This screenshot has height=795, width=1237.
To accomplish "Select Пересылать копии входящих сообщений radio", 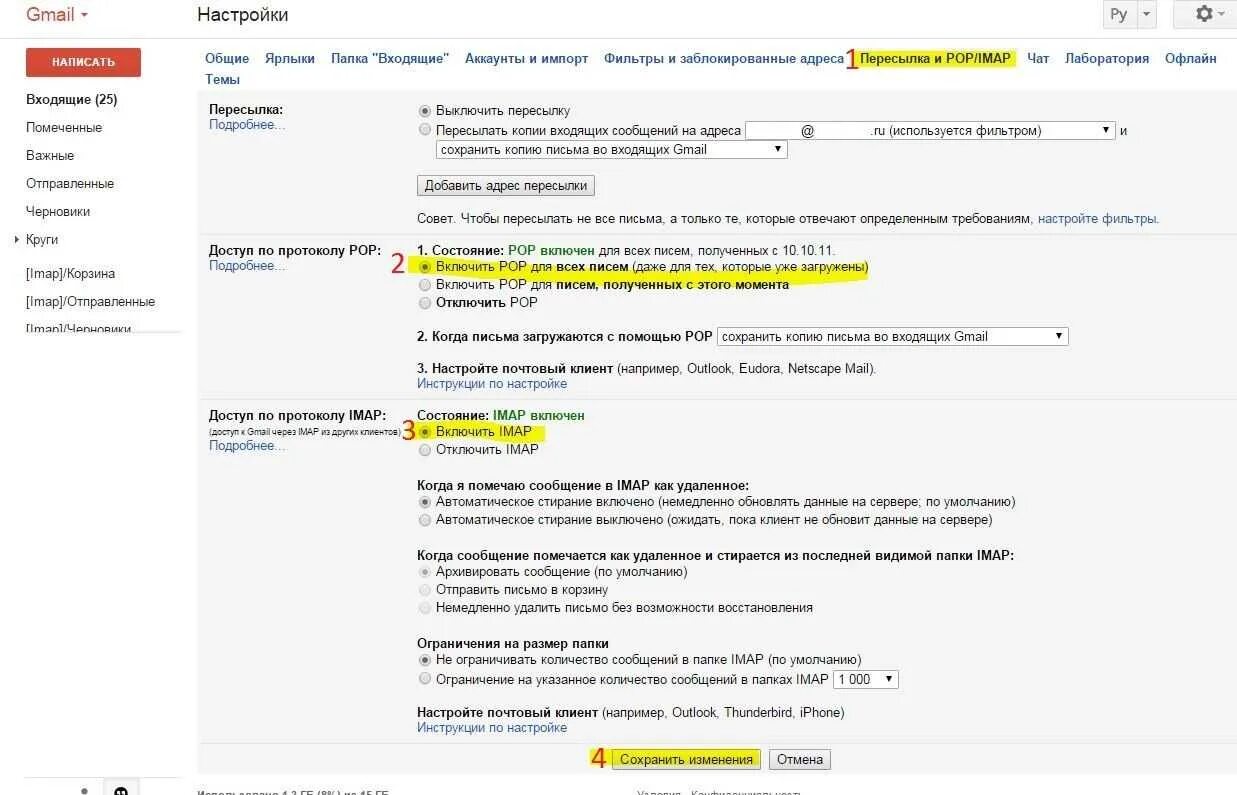I will click(x=425, y=130).
